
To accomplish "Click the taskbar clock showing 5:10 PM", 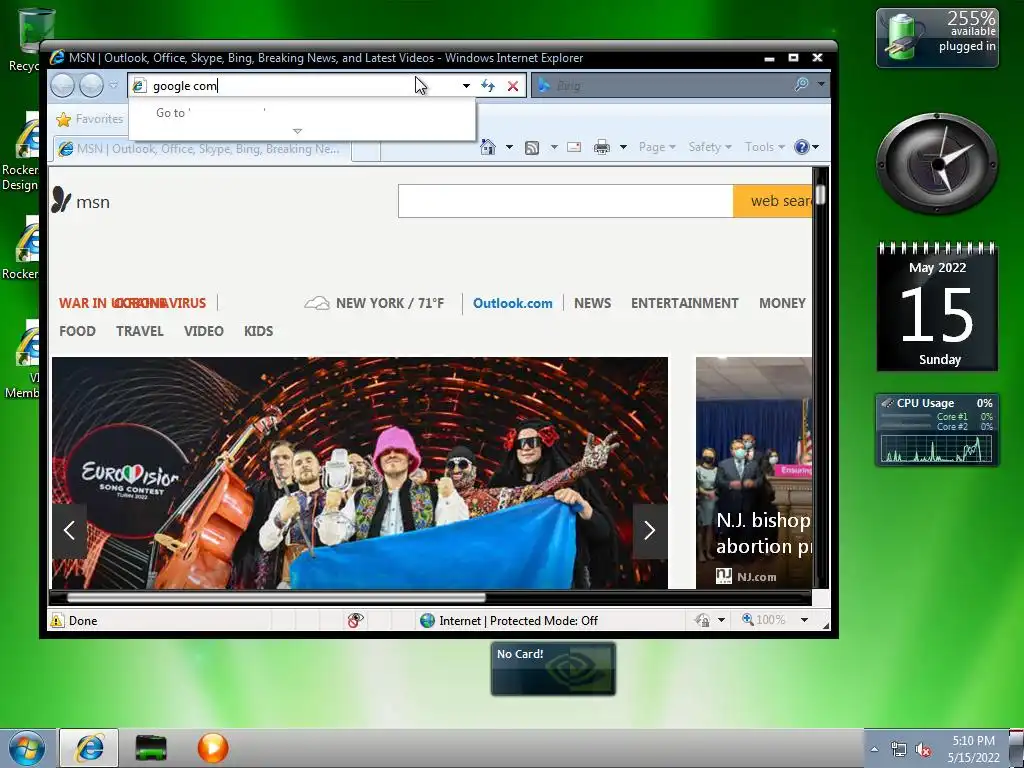I will 973,749.
